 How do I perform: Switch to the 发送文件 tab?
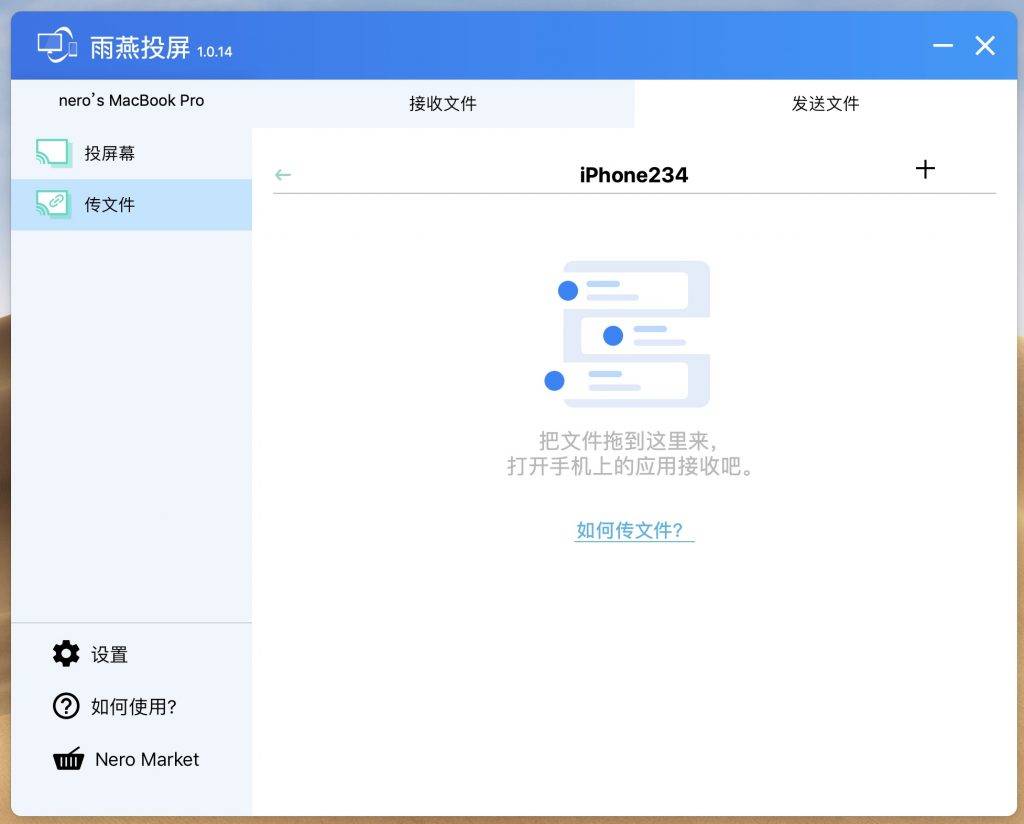pos(825,103)
